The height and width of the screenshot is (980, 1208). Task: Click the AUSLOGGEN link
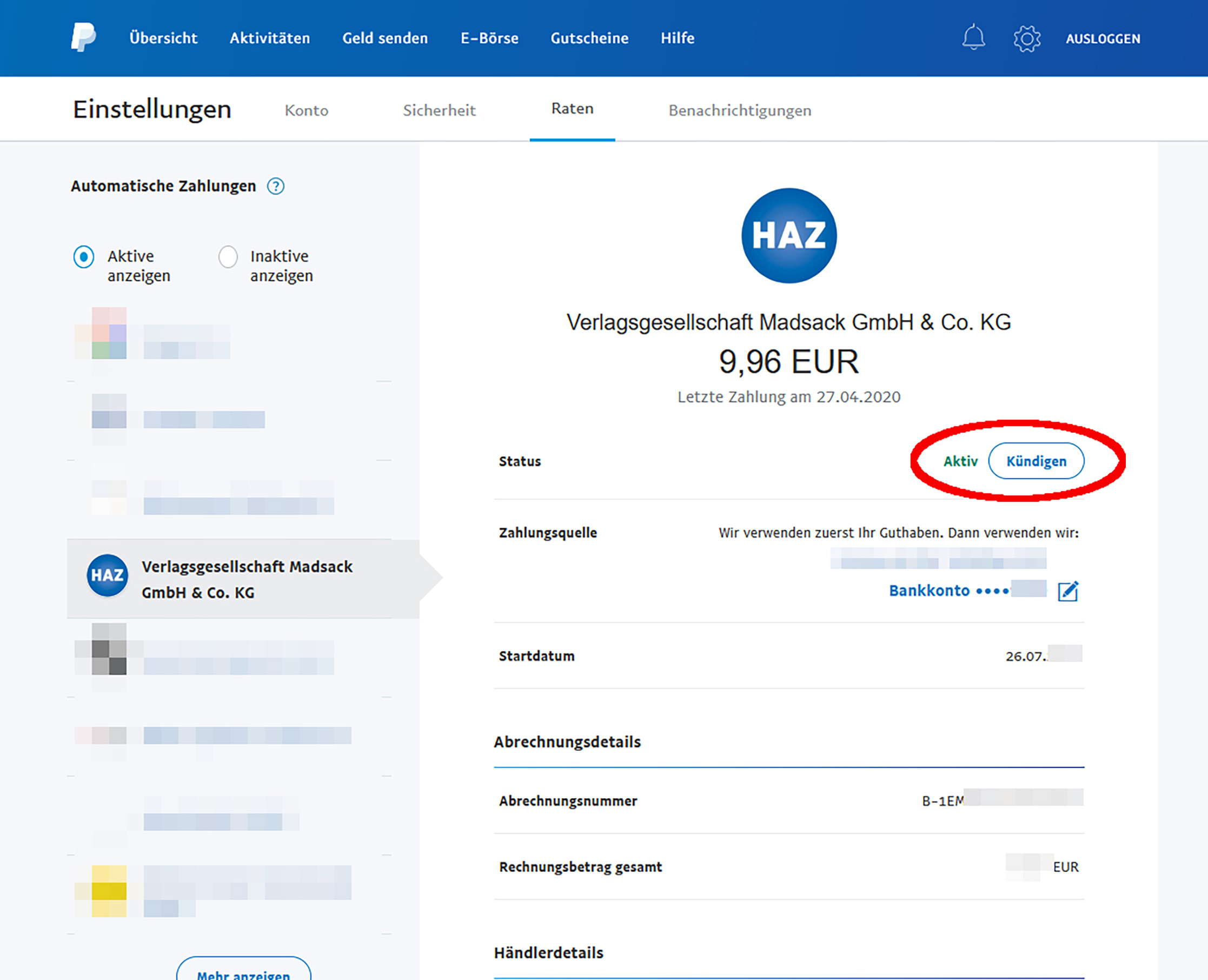pyautogui.click(x=1103, y=38)
